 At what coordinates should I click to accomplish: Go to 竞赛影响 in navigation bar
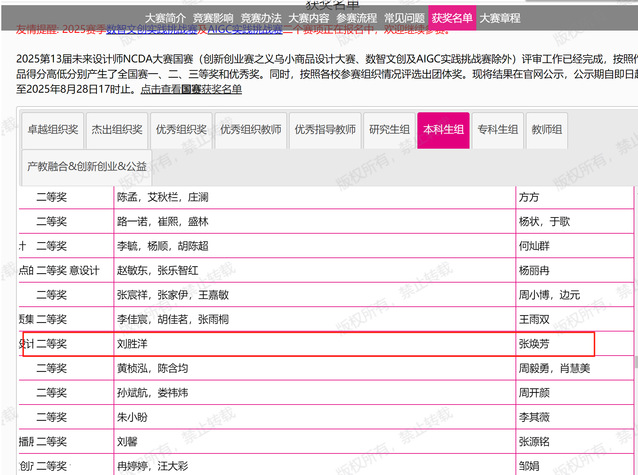pos(213,18)
